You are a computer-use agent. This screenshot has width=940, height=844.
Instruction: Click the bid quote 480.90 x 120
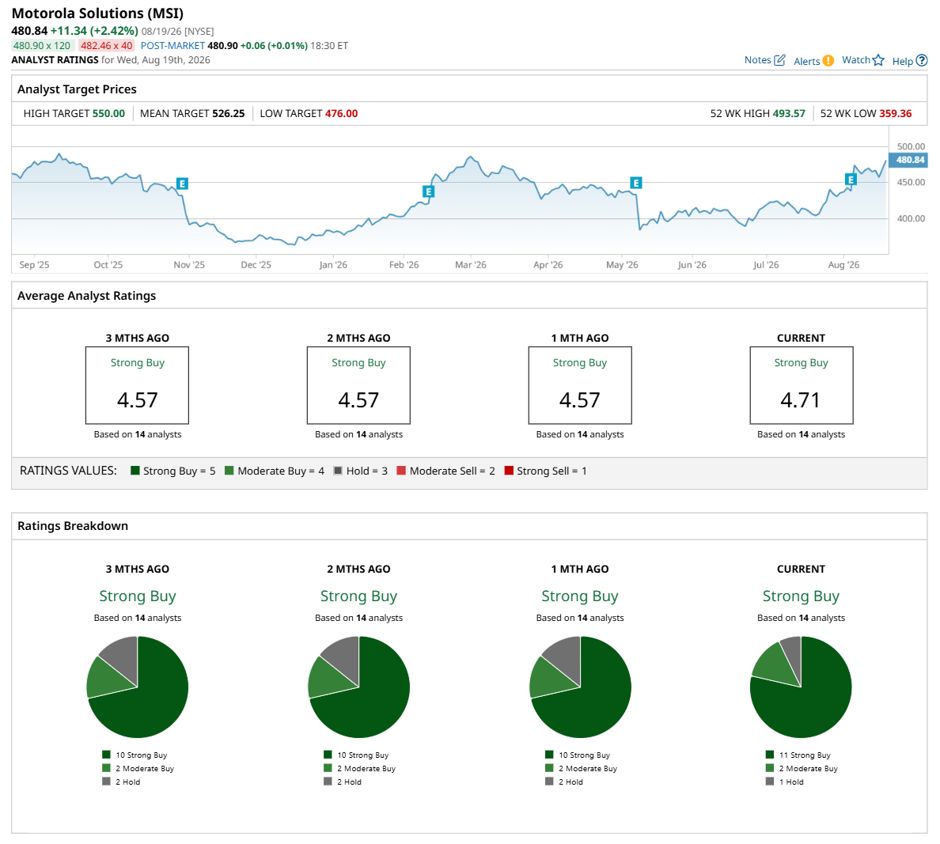click(42, 46)
